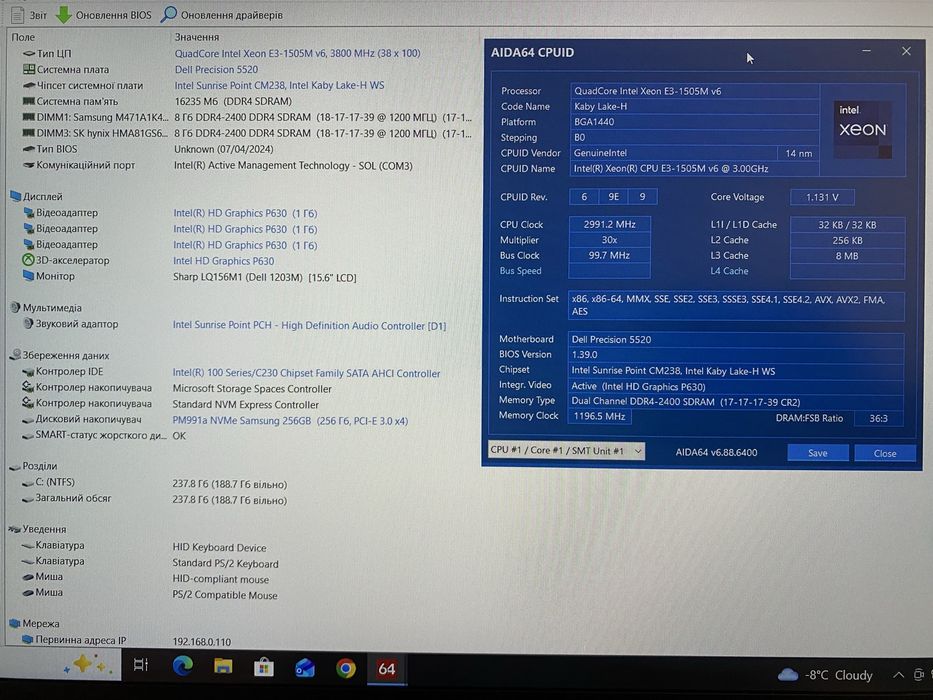Open the Intel Sunrise Point CM238 chipset link
The height and width of the screenshot is (700, 933).
click(x=279, y=85)
